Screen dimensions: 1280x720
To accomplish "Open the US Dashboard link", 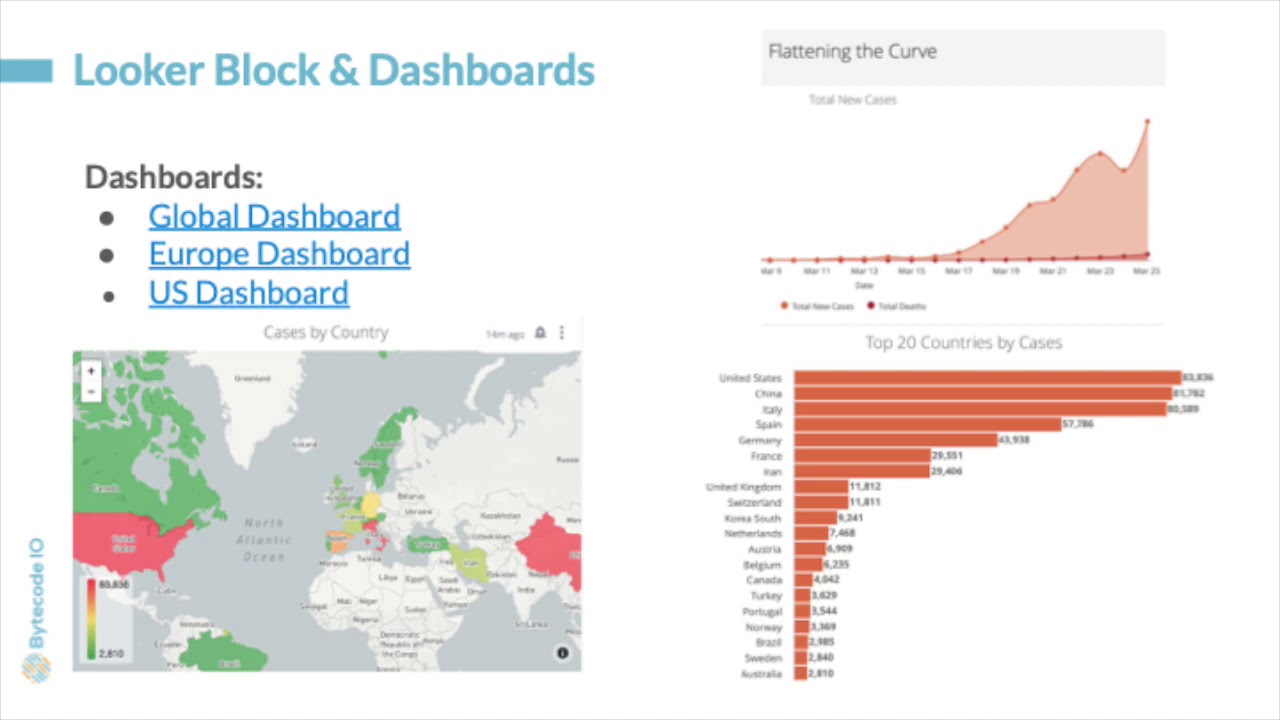I will click(248, 292).
